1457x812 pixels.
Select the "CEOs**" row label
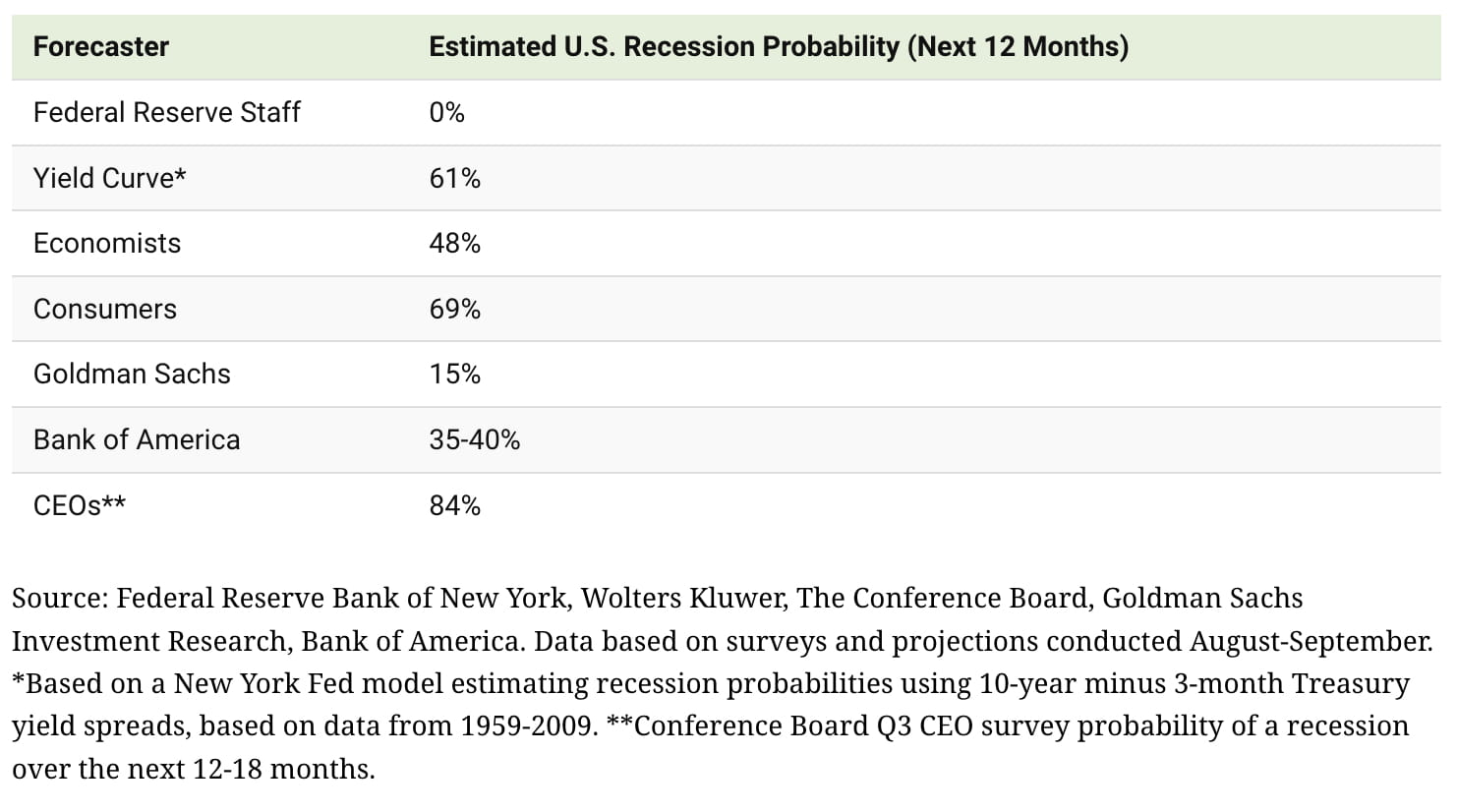(80, 505)
